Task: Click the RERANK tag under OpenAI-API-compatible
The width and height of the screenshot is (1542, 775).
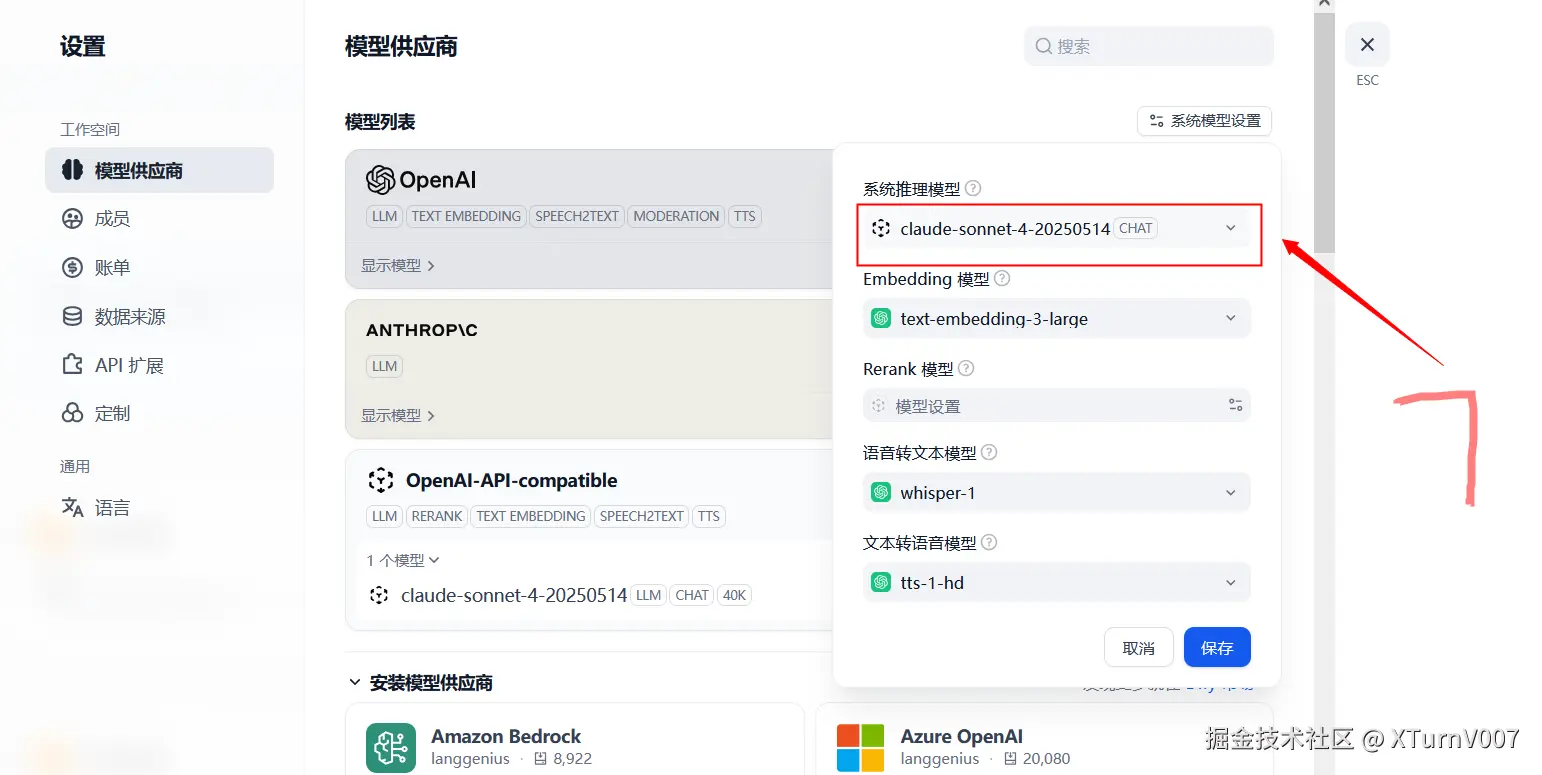Action: [x=437, y=516]
